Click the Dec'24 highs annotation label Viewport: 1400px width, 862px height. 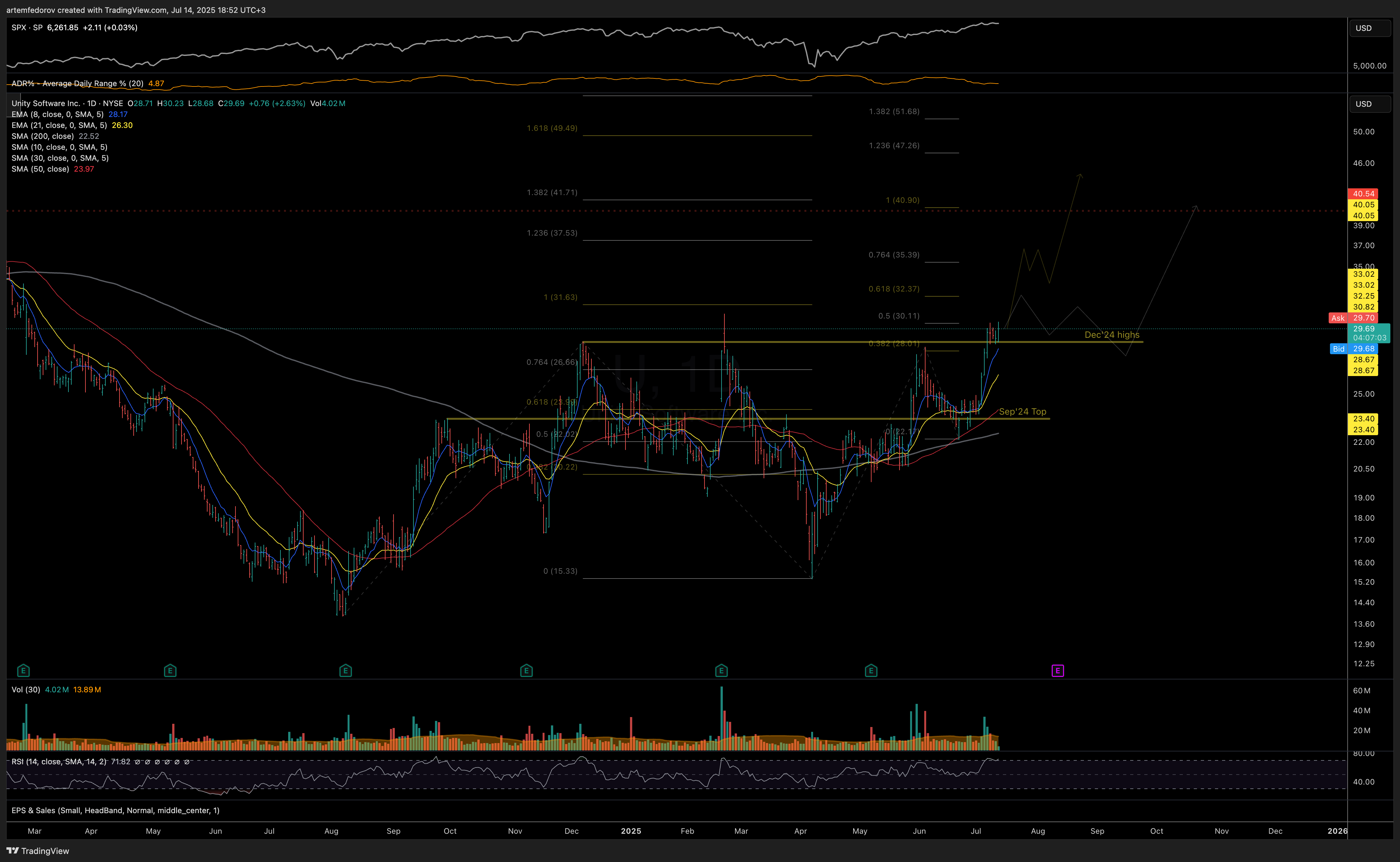1112,335
